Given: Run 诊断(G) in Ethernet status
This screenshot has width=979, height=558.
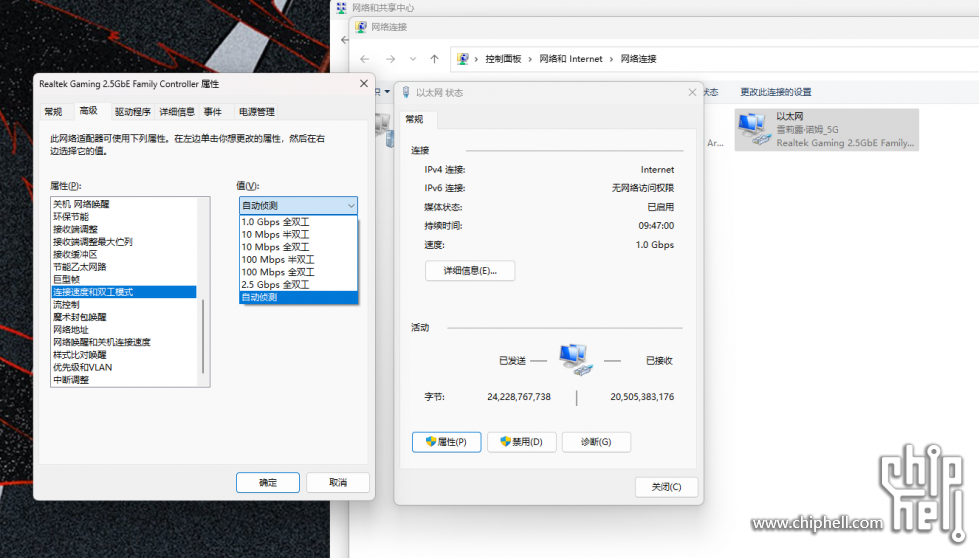Looking at the screenshot, I should [x=596, y=442].
